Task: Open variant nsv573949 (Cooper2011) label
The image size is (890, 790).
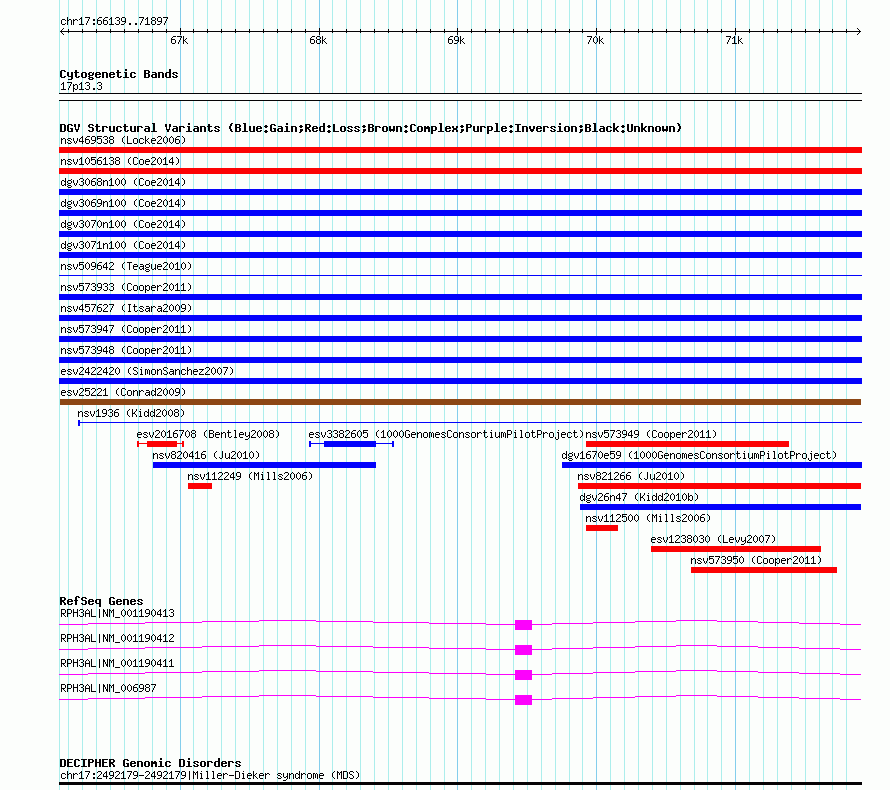Action: point(651,434)
